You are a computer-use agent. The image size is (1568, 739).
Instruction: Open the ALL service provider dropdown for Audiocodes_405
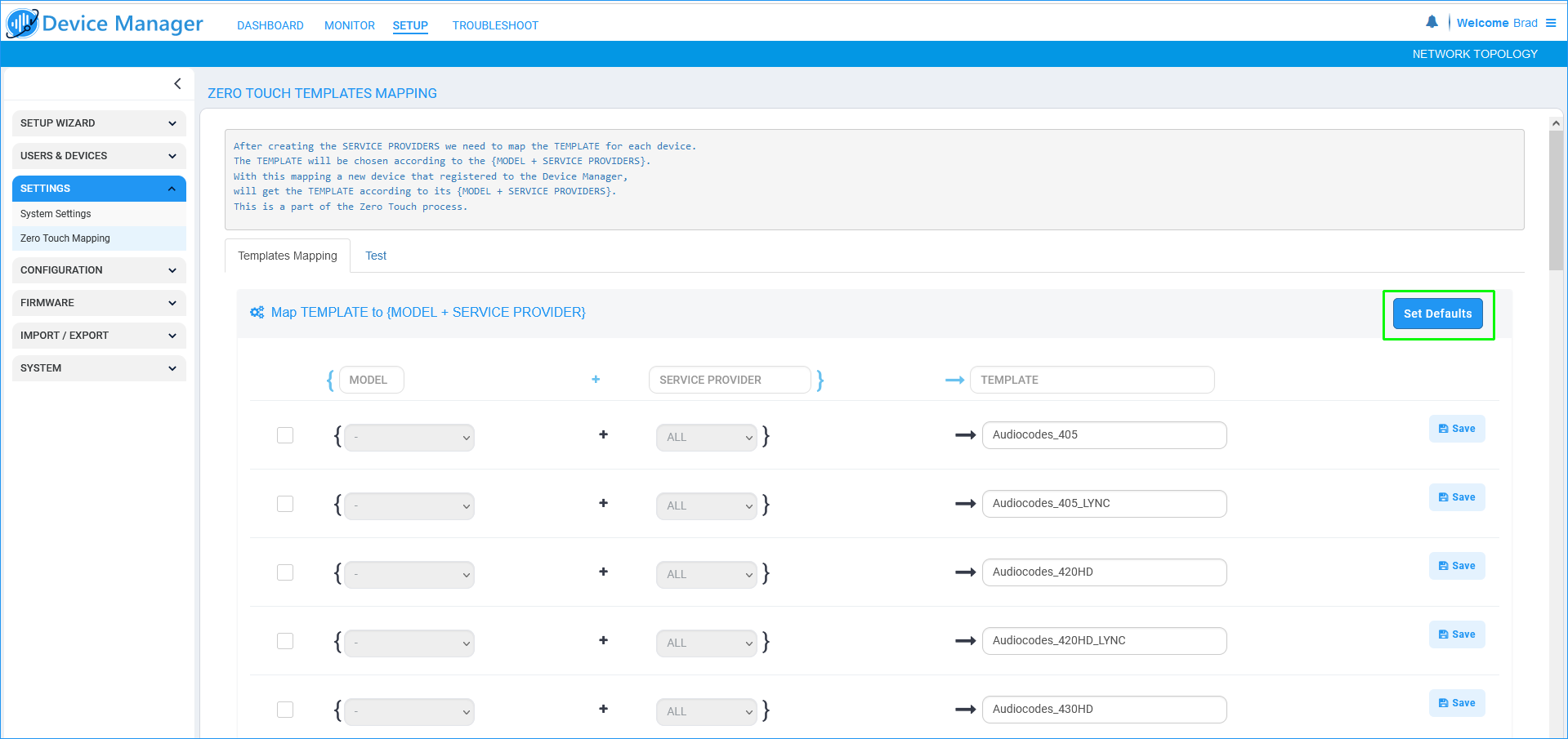click(707, 437)
